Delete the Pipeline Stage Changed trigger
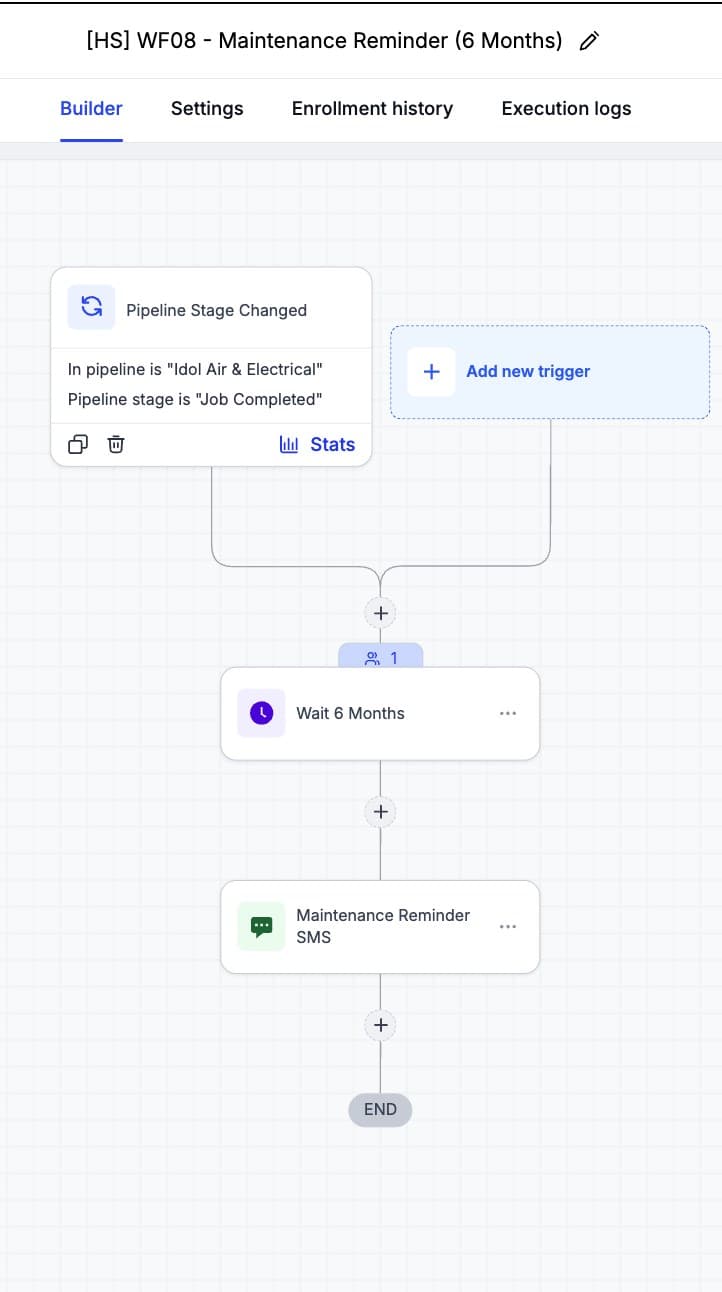This screenshot has height=1292, width=722. pos(116,444)
